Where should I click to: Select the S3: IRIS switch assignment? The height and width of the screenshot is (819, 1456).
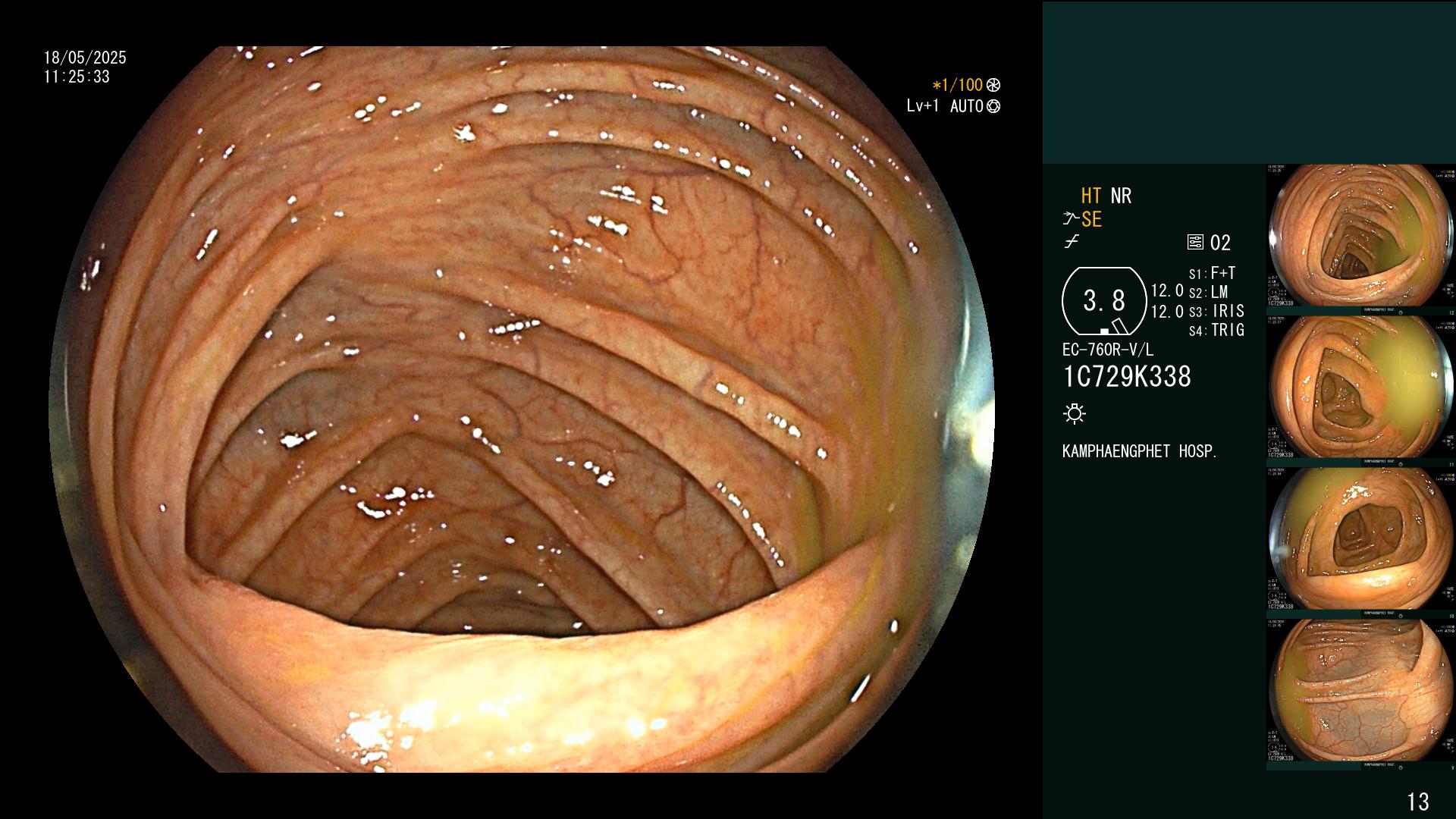click(1216, 311)
